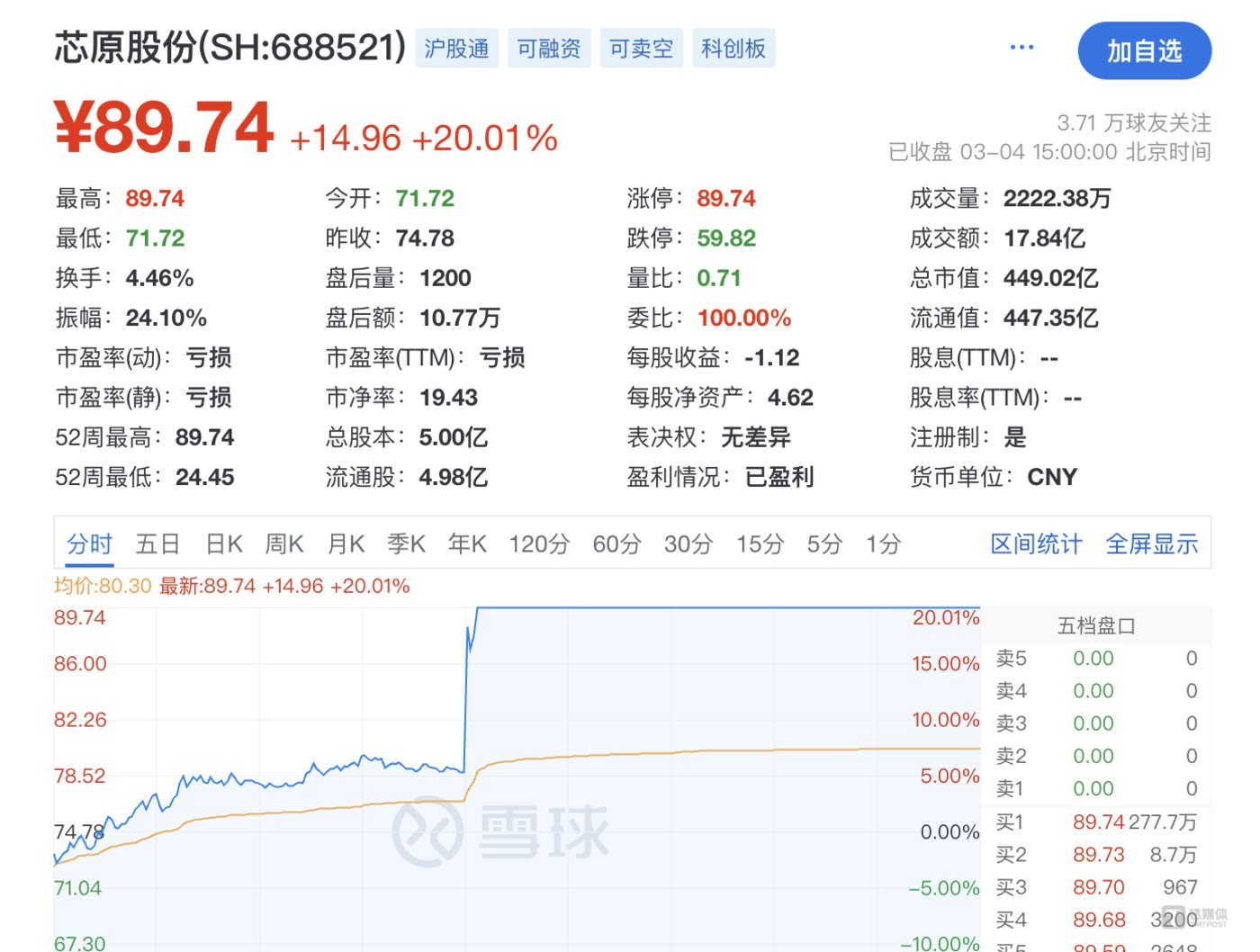Viewport: 1260px width, 952px height.
Task: Click the 流通值 value 447.35亿
Action: [x=1051, y=318]
